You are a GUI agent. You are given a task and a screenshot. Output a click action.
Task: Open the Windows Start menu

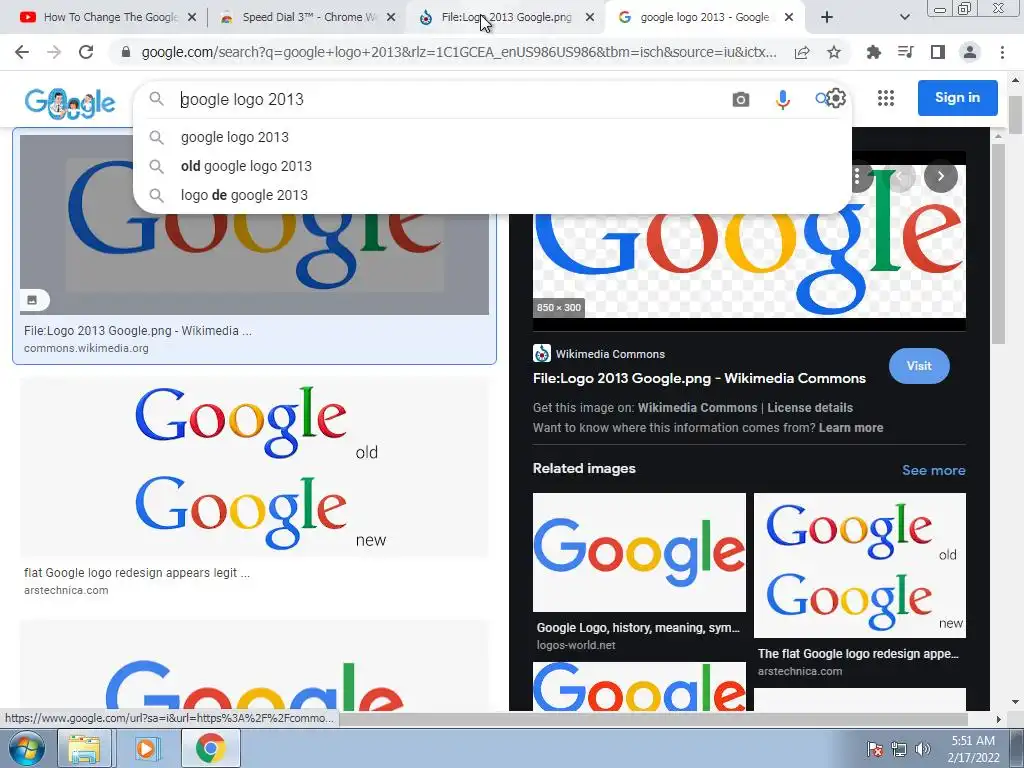point(25,748)
